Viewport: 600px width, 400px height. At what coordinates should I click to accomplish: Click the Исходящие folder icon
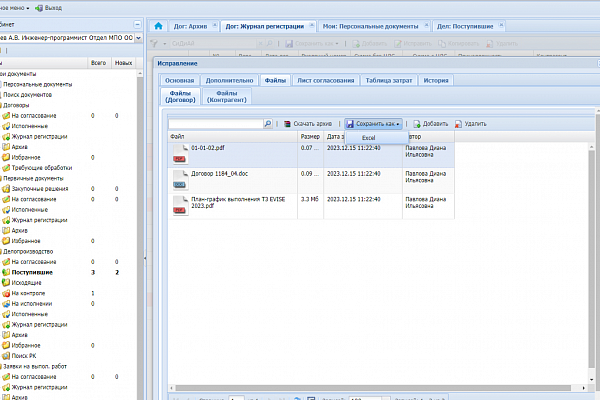point(6,282)
